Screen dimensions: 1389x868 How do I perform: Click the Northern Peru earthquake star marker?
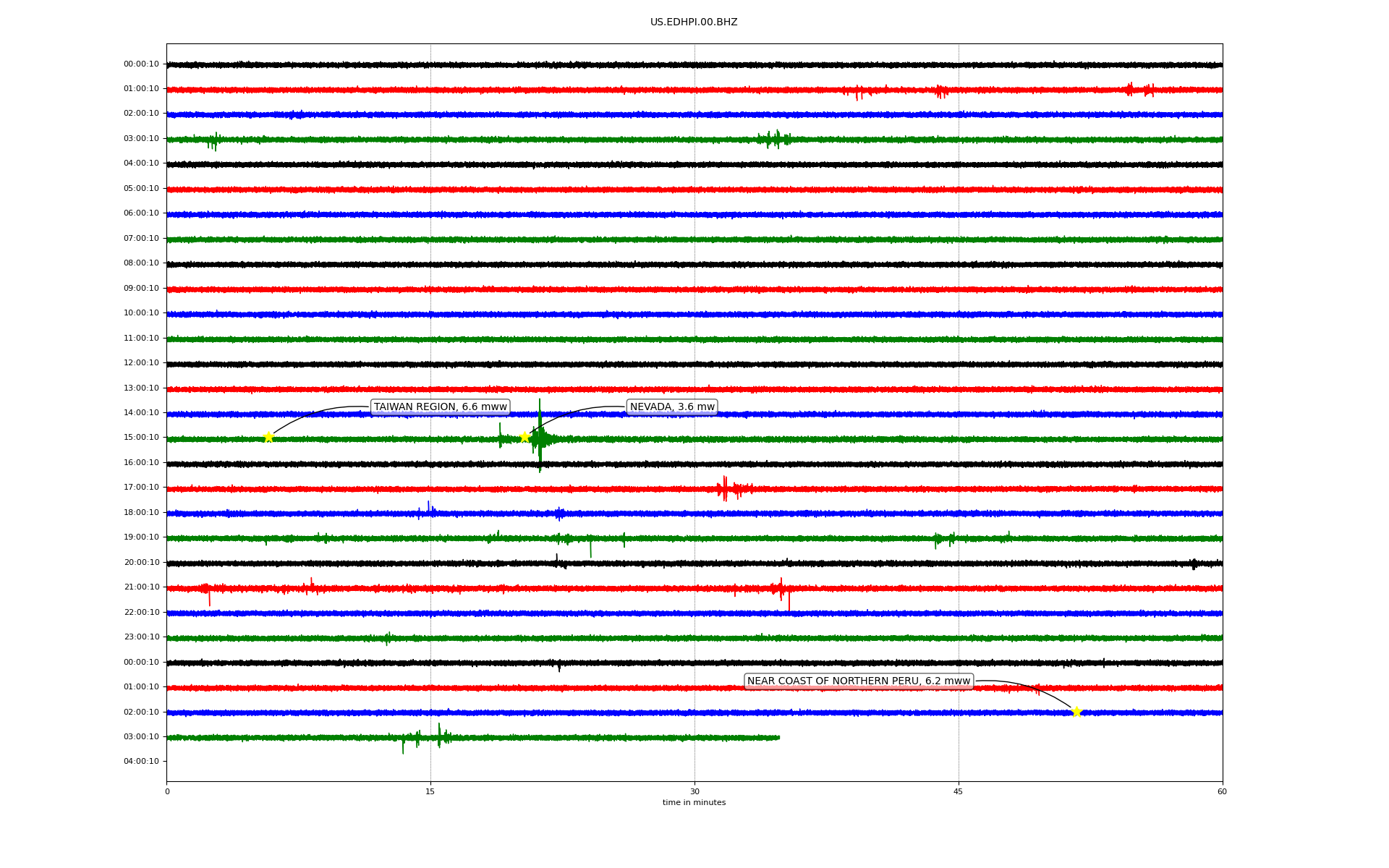tap(1076, 712)
